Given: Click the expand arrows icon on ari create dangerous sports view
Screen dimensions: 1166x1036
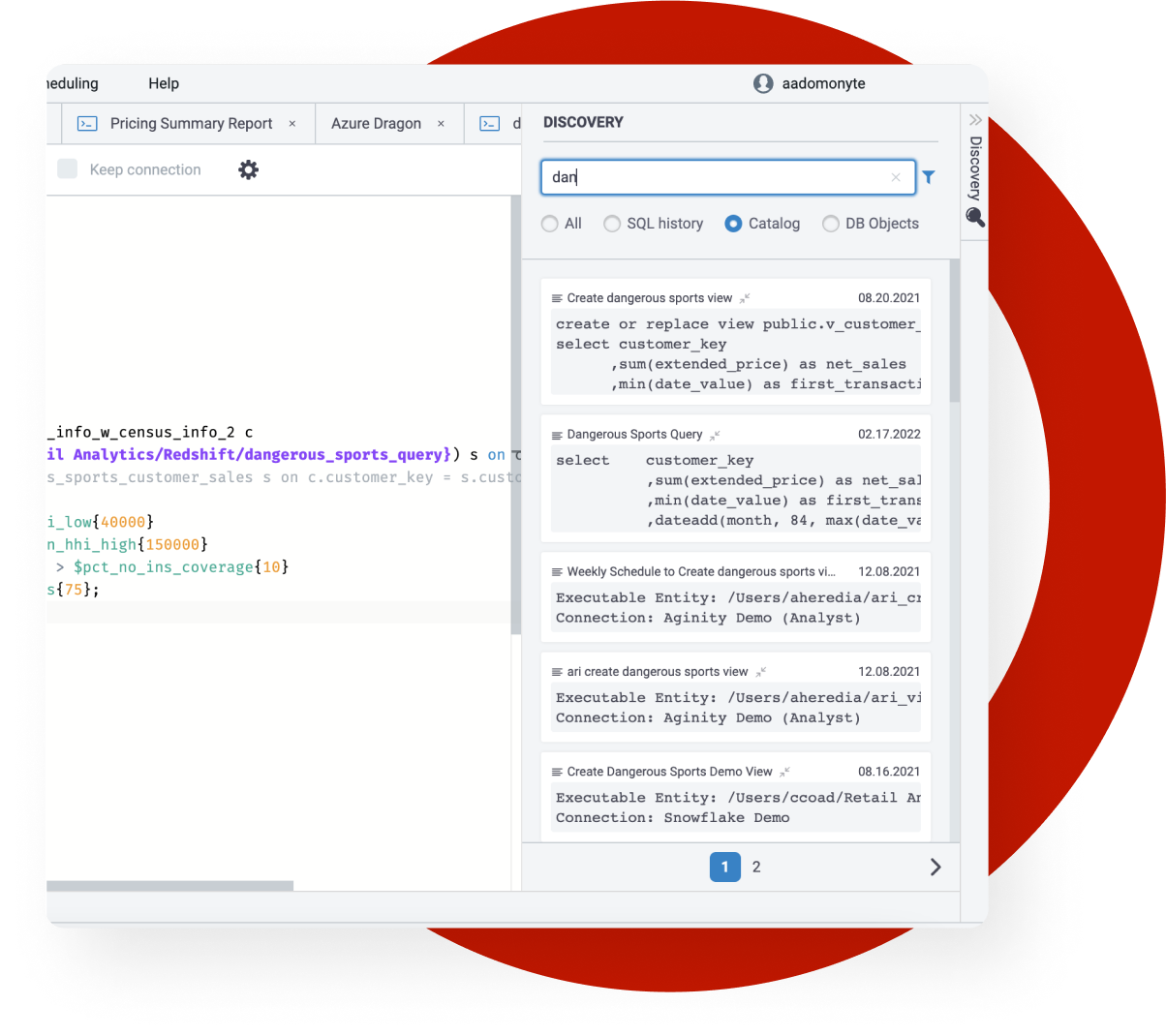Looking at the screenshot, I should coord(761,672).
